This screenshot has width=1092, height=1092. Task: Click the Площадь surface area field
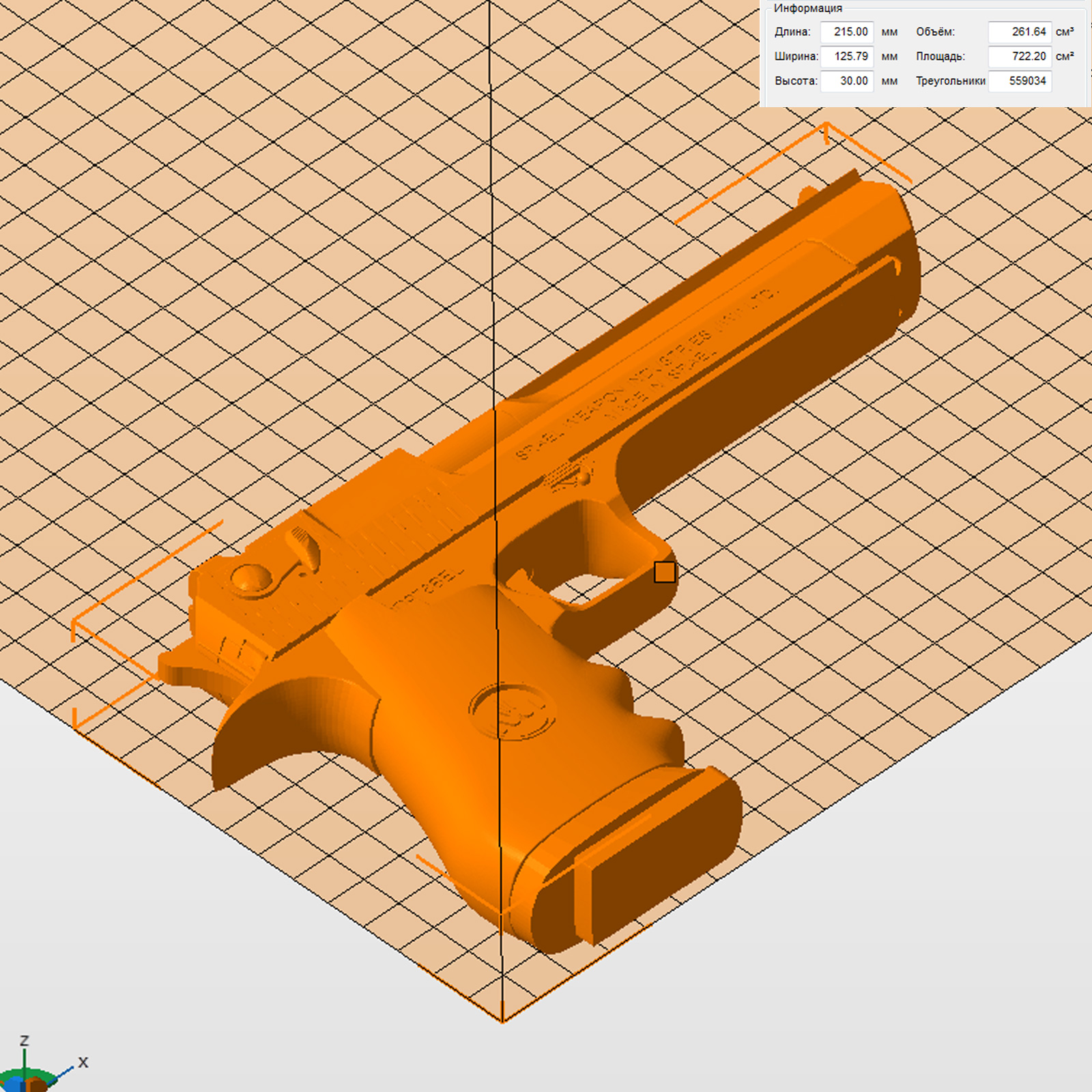tap(1020, 56)
